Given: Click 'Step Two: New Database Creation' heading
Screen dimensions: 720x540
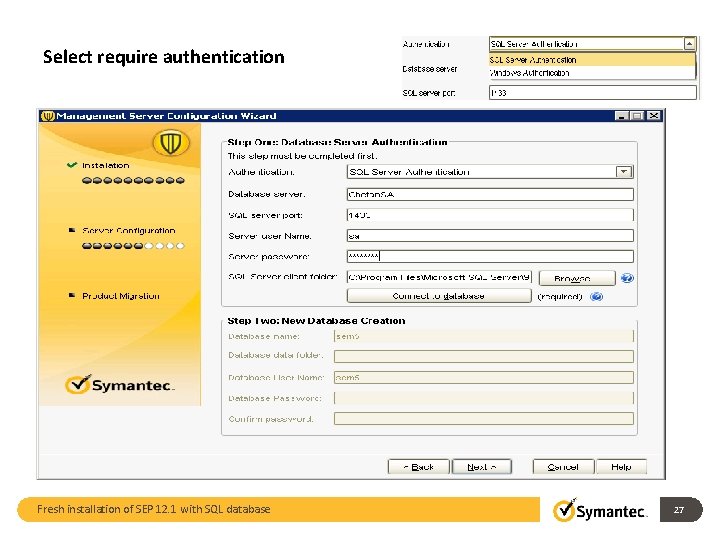Looking at the screenshot, I should [316, 321].
